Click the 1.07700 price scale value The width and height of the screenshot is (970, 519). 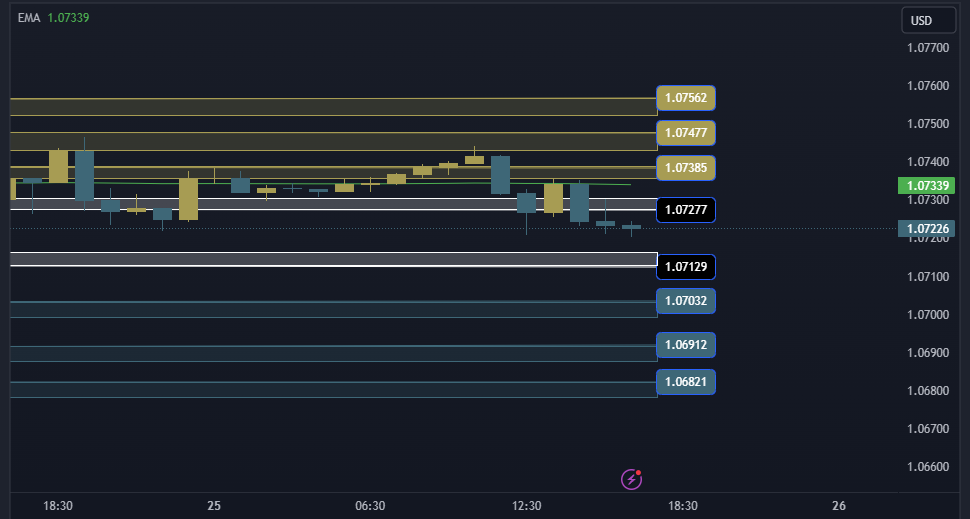coord(928,48)
